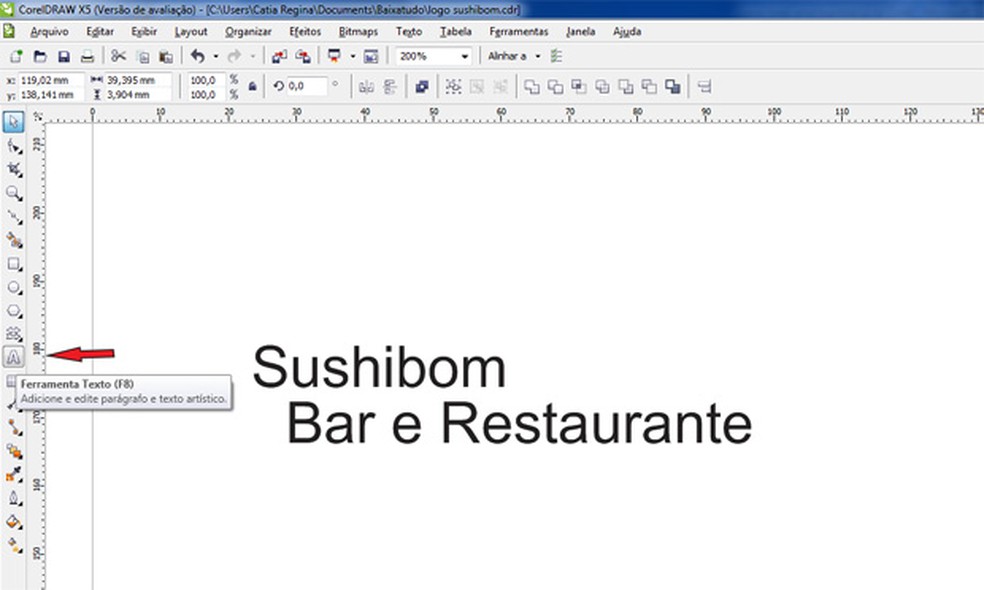Screen dimensions: 984x590
Task: Open the Ferramentas menu
Action: tap(519, 31)
